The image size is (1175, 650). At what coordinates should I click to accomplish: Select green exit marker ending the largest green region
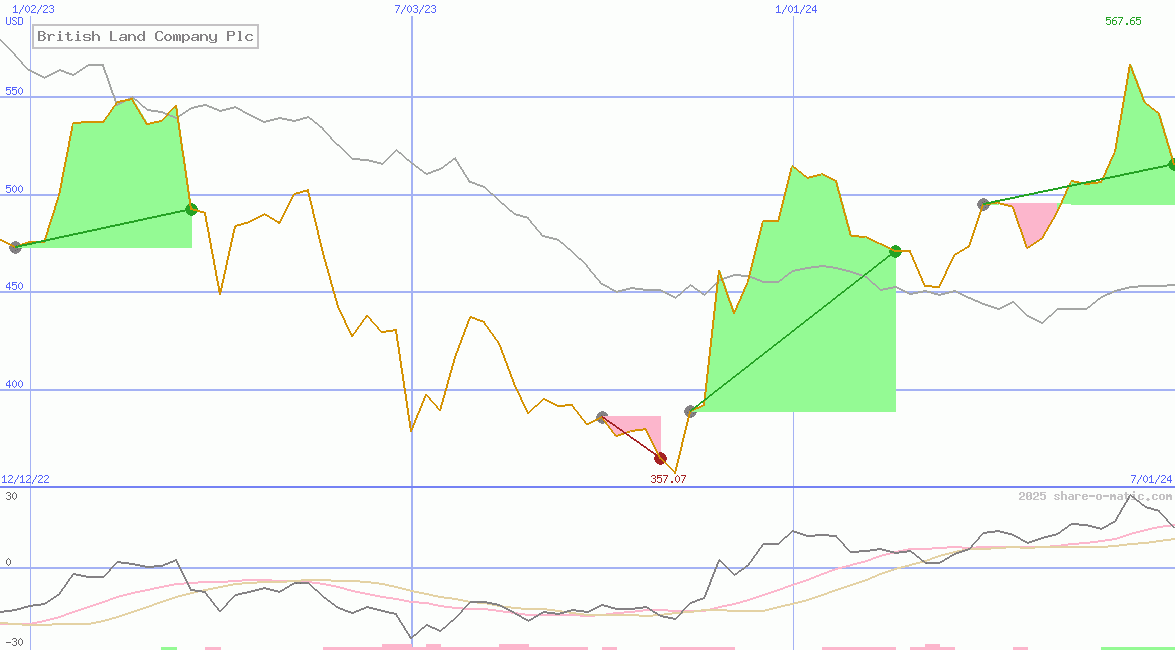coord(895,251)
